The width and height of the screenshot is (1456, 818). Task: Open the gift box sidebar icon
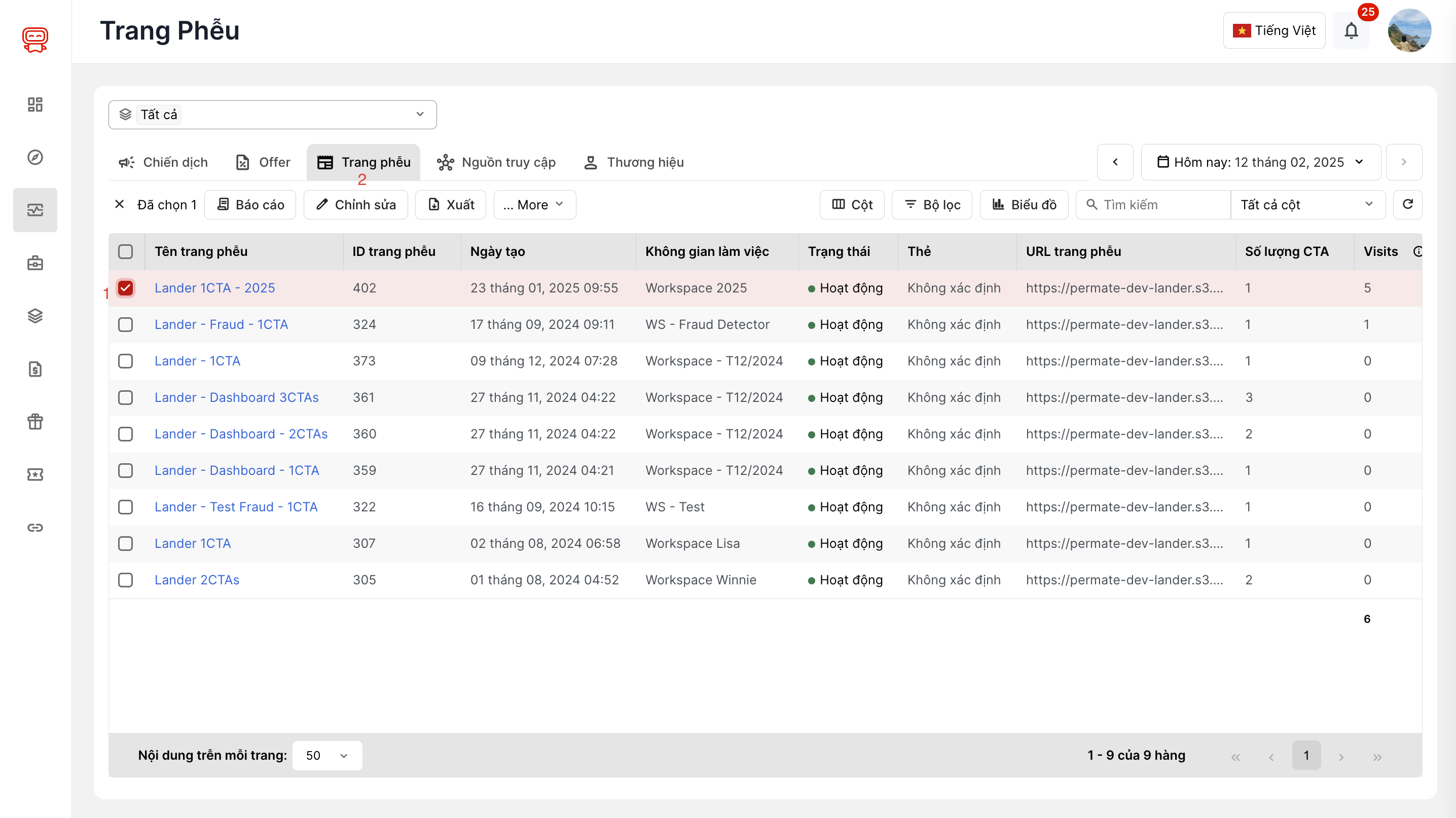click(x=35, y=422)
